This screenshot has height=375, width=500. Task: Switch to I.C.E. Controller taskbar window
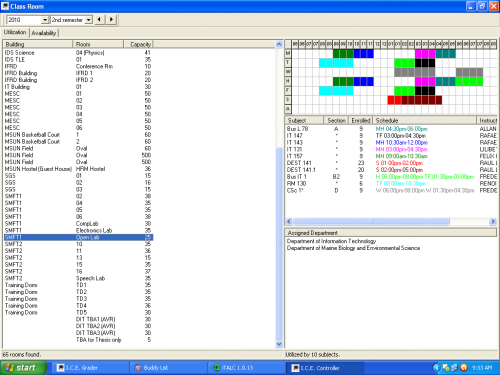point(325,368)
